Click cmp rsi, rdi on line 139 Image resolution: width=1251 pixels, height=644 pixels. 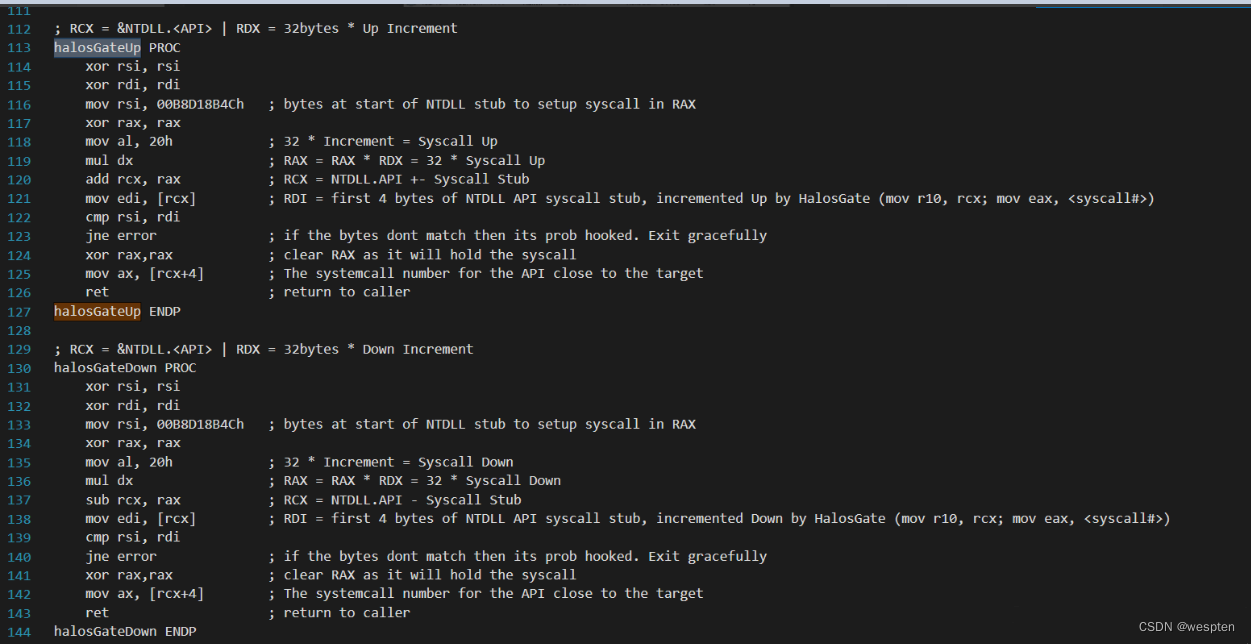(133, 538)
